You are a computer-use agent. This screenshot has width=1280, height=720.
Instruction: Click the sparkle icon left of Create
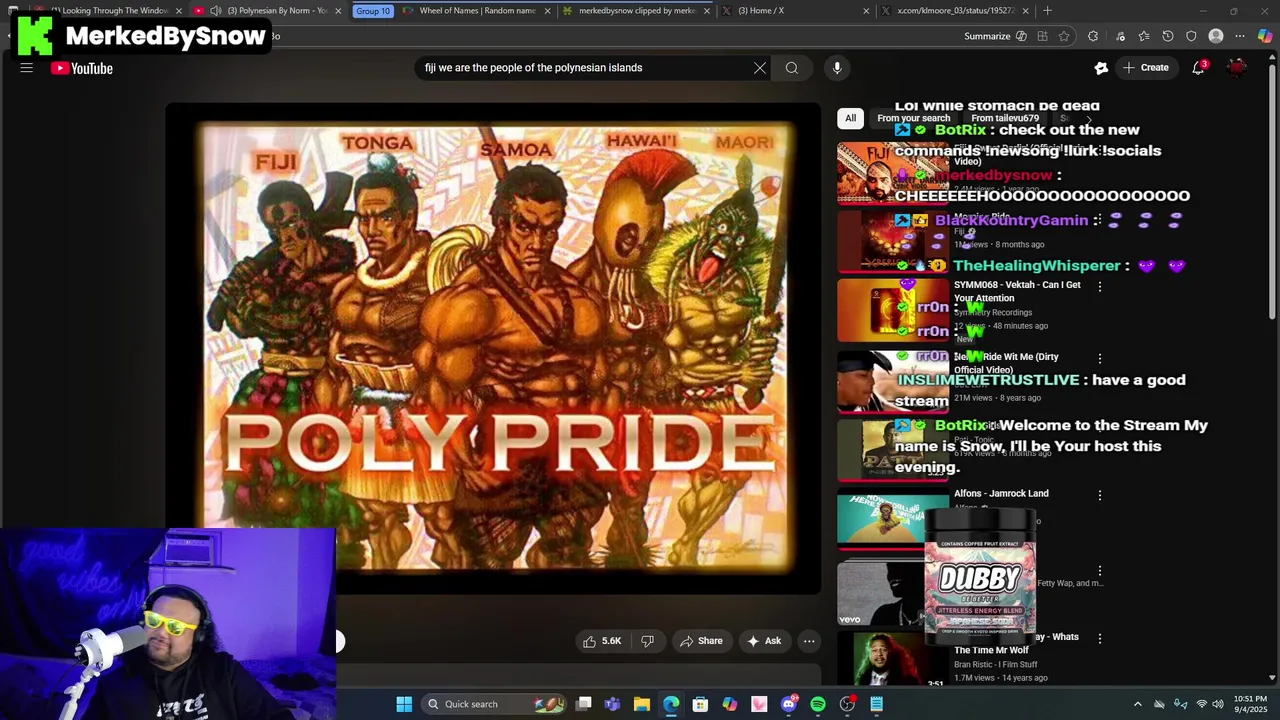(x=1101, y=68)
